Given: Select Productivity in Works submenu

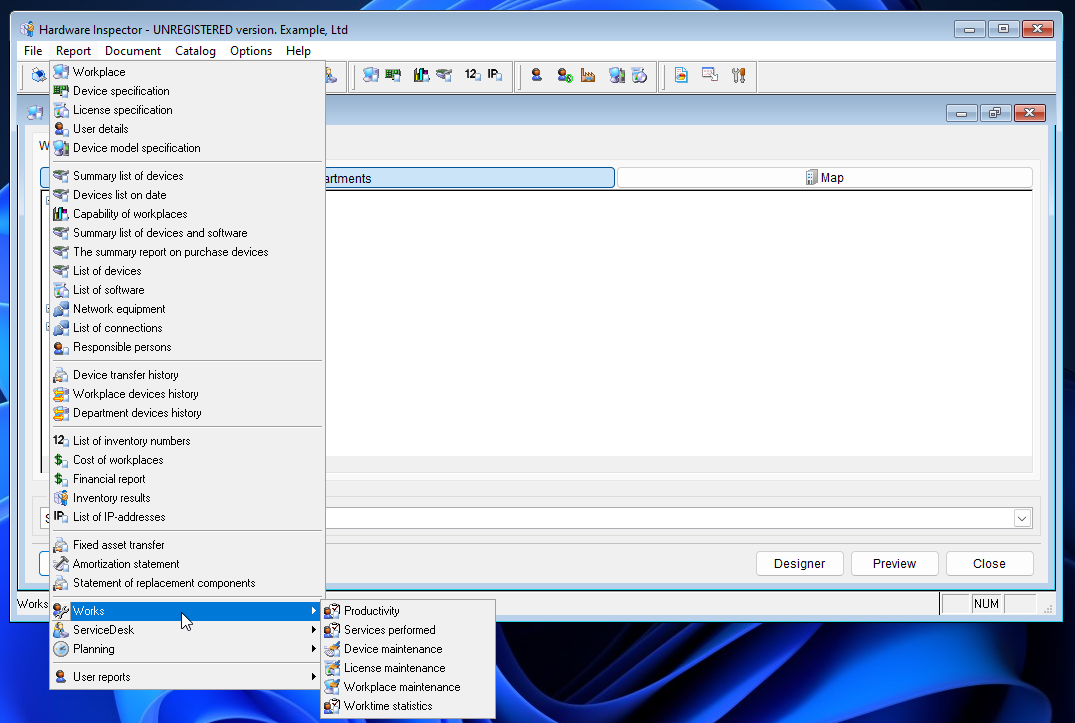Looking at the screenshot, I should [x=408, y=611].
